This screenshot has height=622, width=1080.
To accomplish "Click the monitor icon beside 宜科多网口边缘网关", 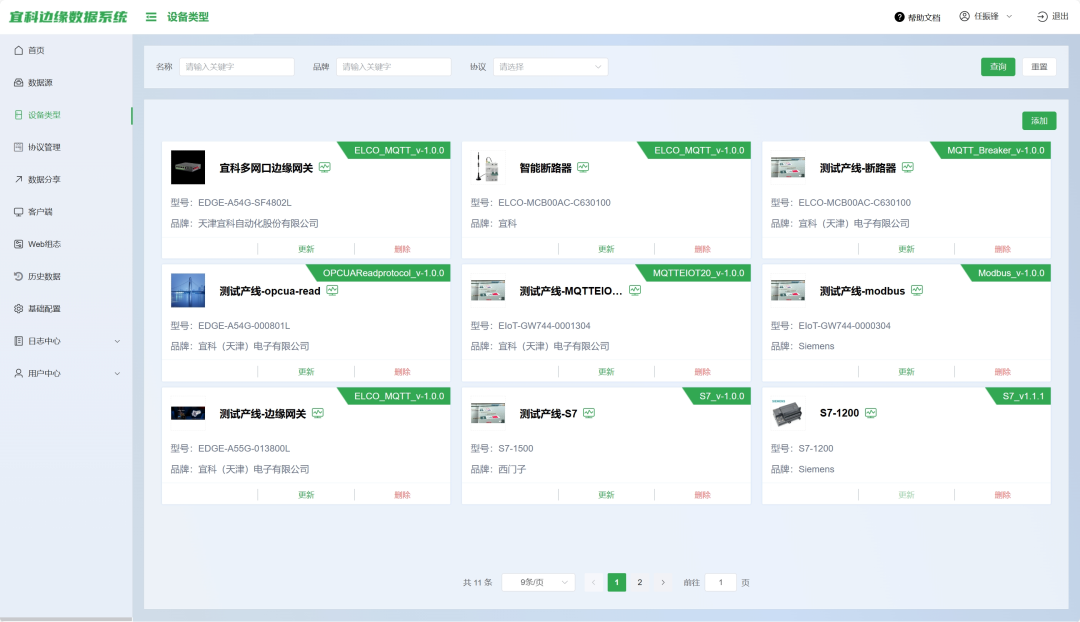I will 325,168.
